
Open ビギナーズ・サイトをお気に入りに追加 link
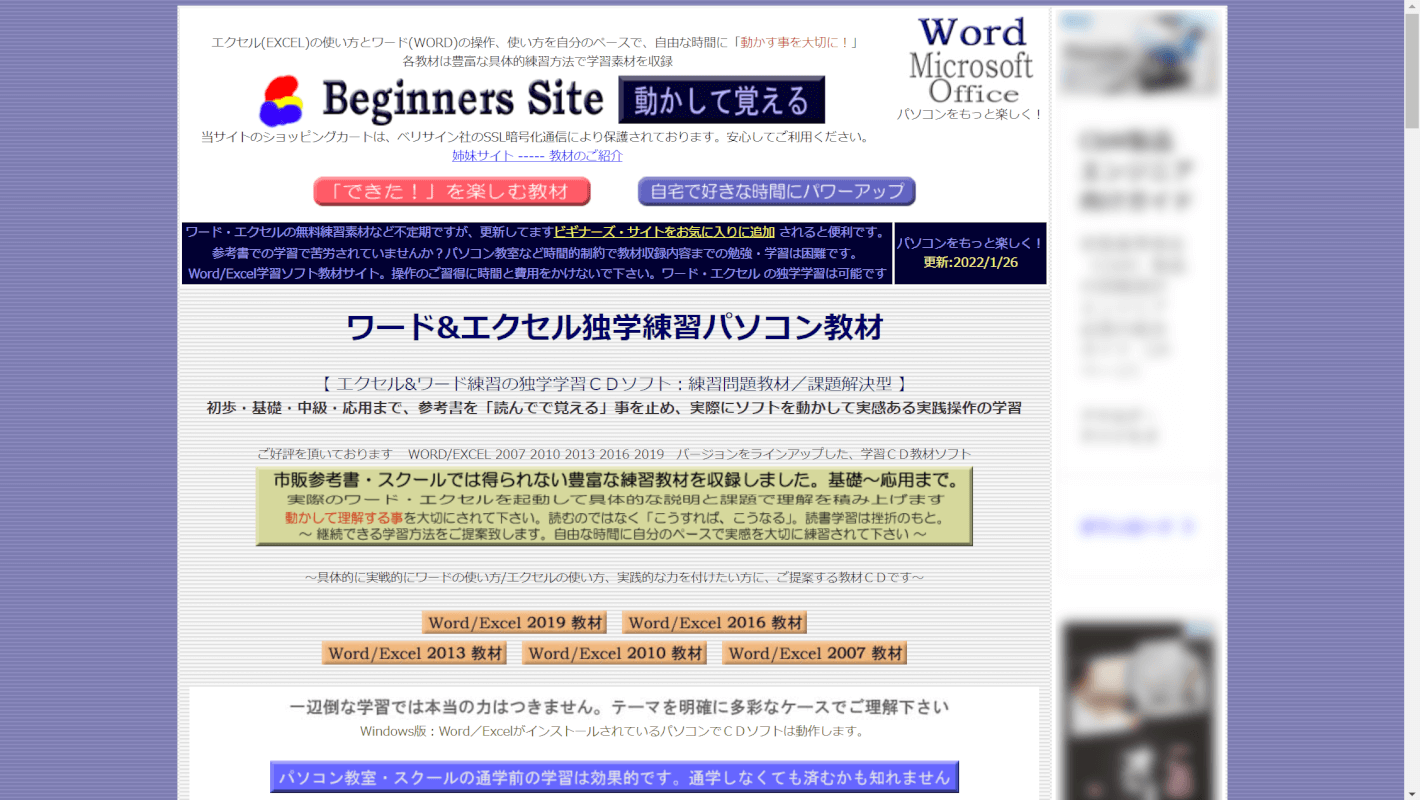664,232
